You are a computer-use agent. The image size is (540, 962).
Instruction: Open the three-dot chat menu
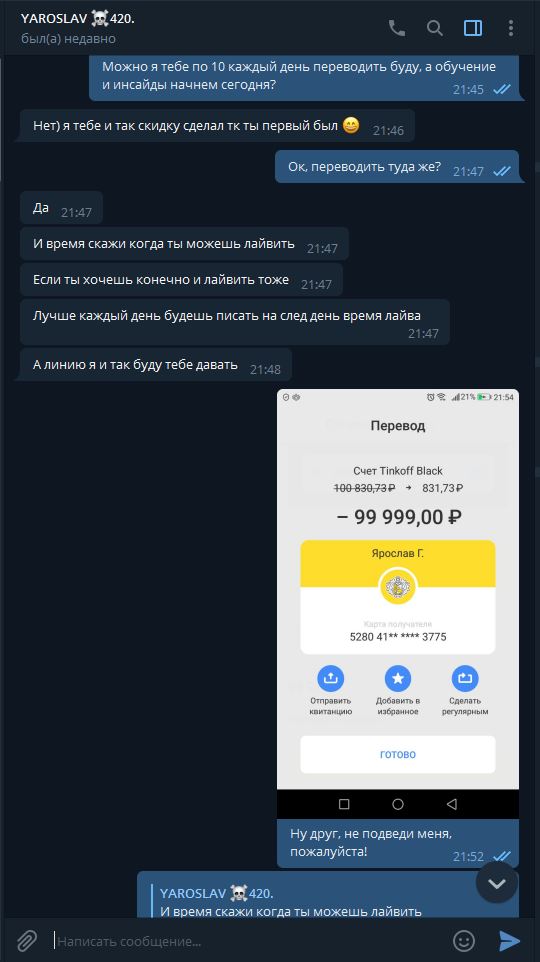coord(511,28)
